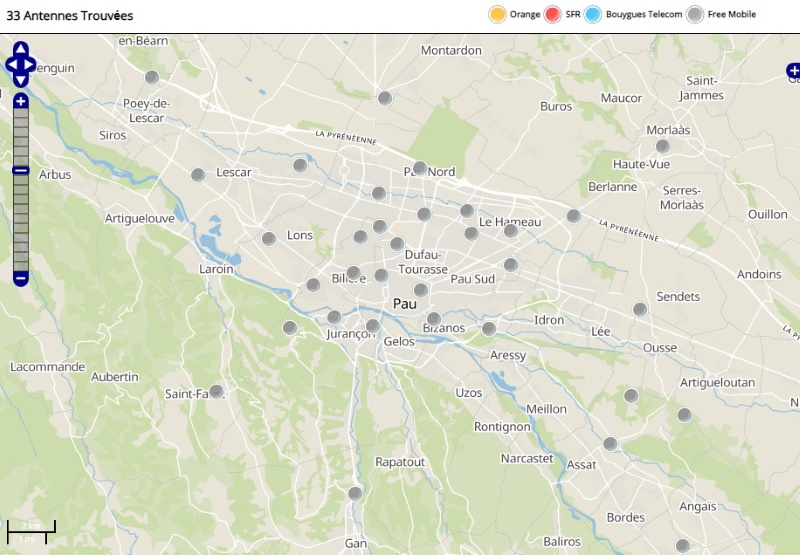
Task: Select the antenna marker at Morlaàs
Action: (x=662, y=146)
